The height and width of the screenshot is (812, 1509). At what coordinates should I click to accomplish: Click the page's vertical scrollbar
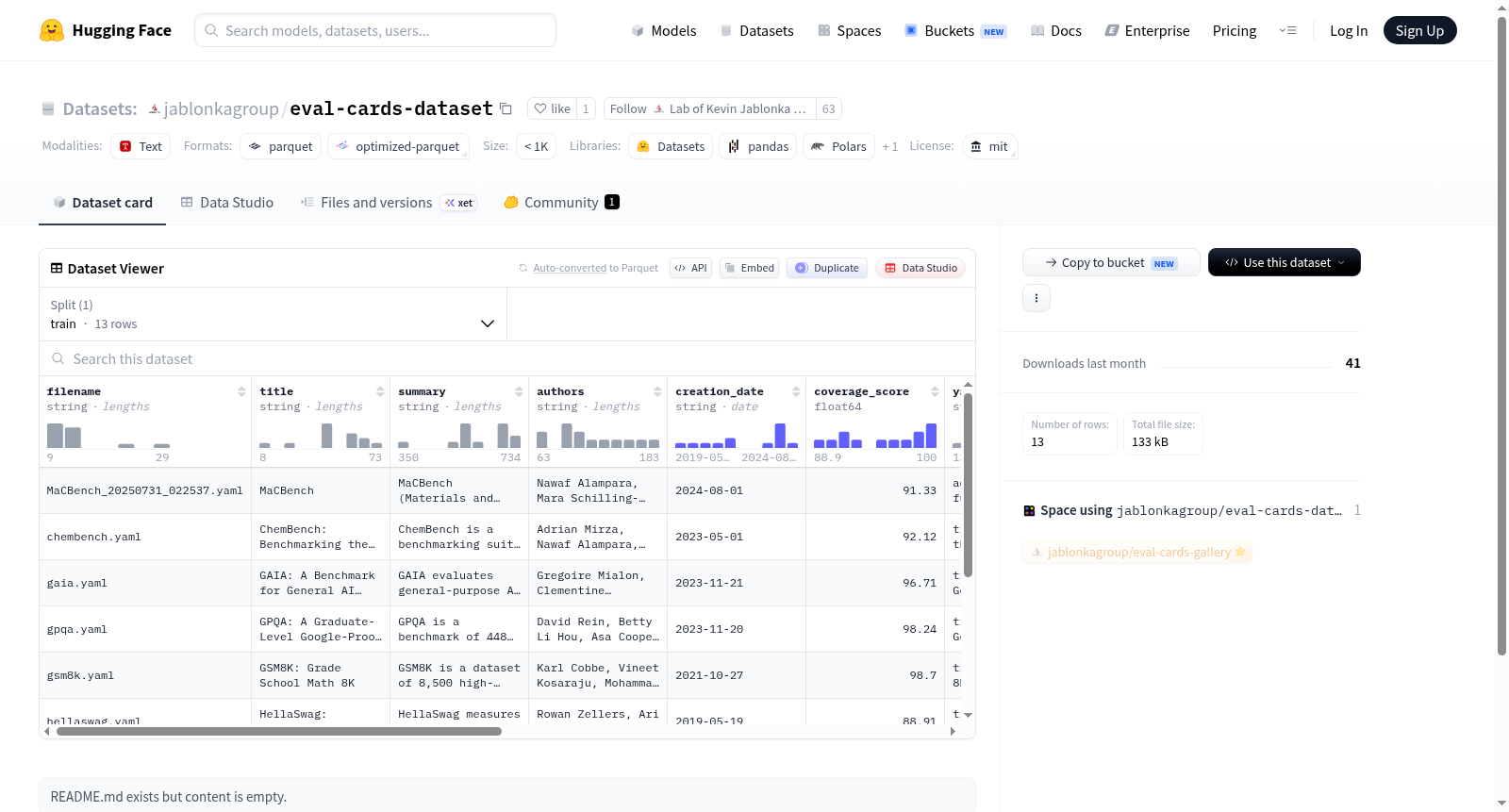(1501, 336)
